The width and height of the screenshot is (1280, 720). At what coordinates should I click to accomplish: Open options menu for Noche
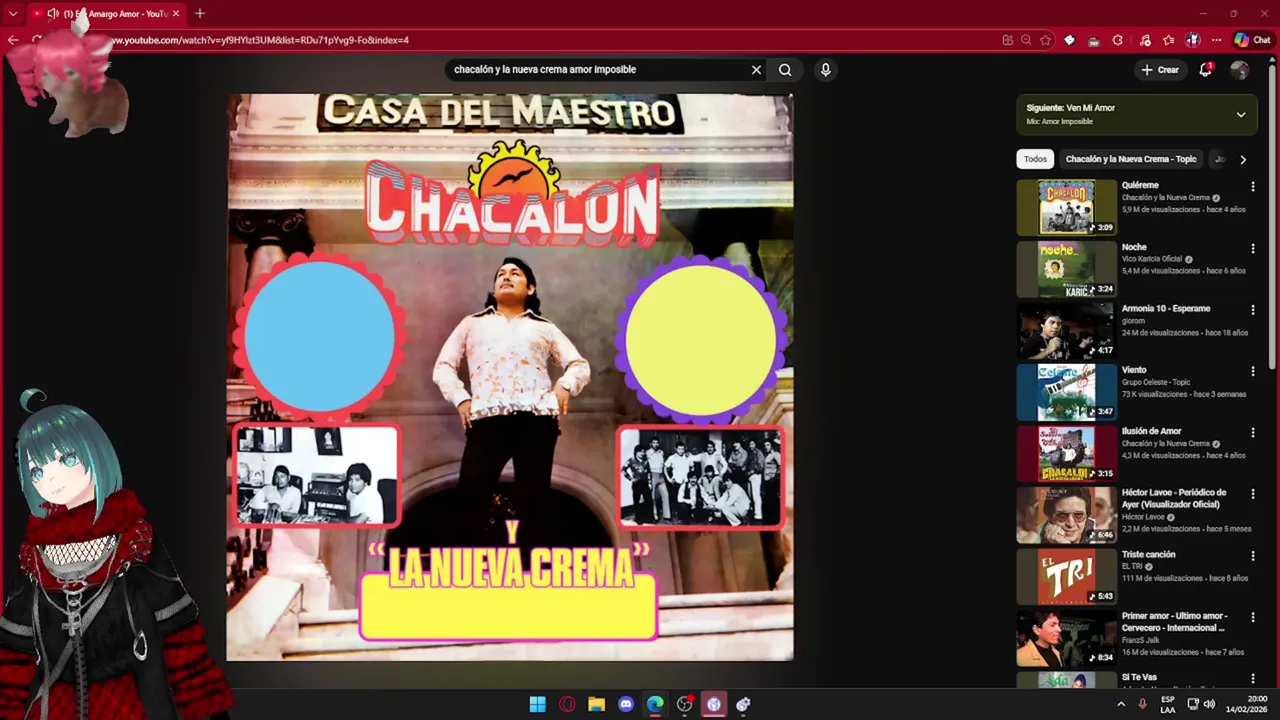click(1252, 248)
